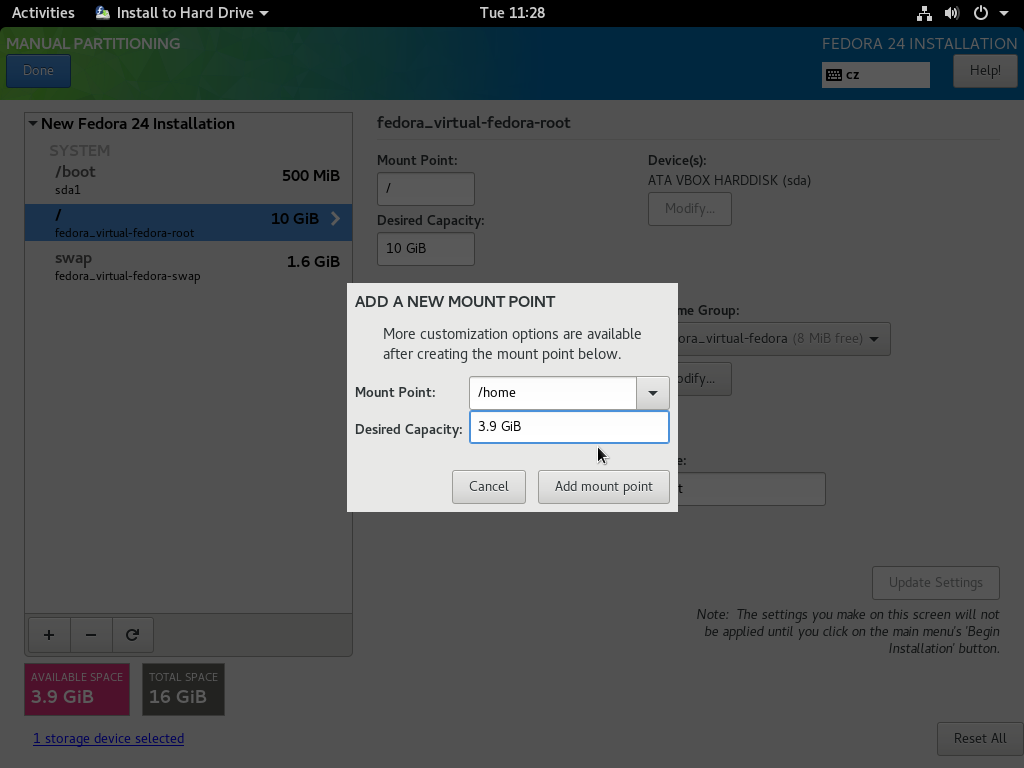Click the Done button
This screenshot has width=1024, height=768.
pyautogui.click(x=39, y=71)
